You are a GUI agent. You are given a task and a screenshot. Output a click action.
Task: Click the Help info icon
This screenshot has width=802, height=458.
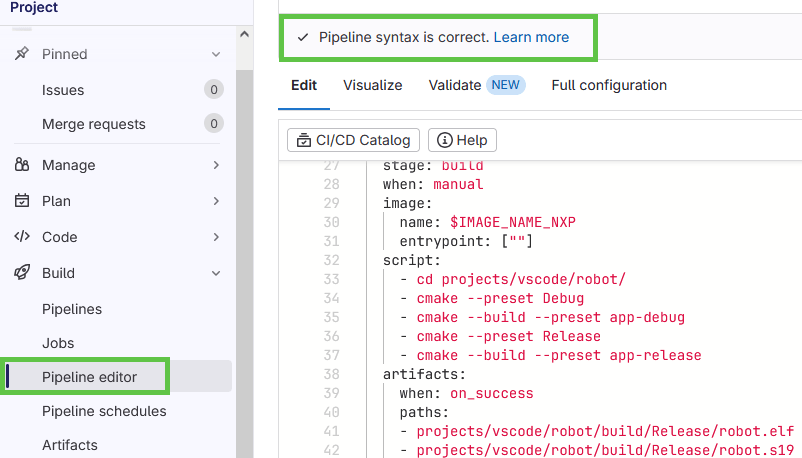tap(444, 140)
